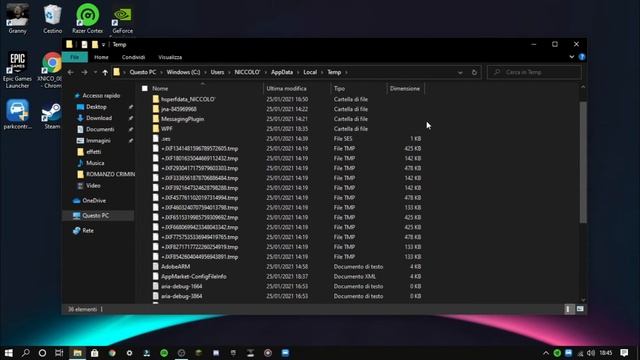Open the Cestino recycle bin icon

point(52,18)
